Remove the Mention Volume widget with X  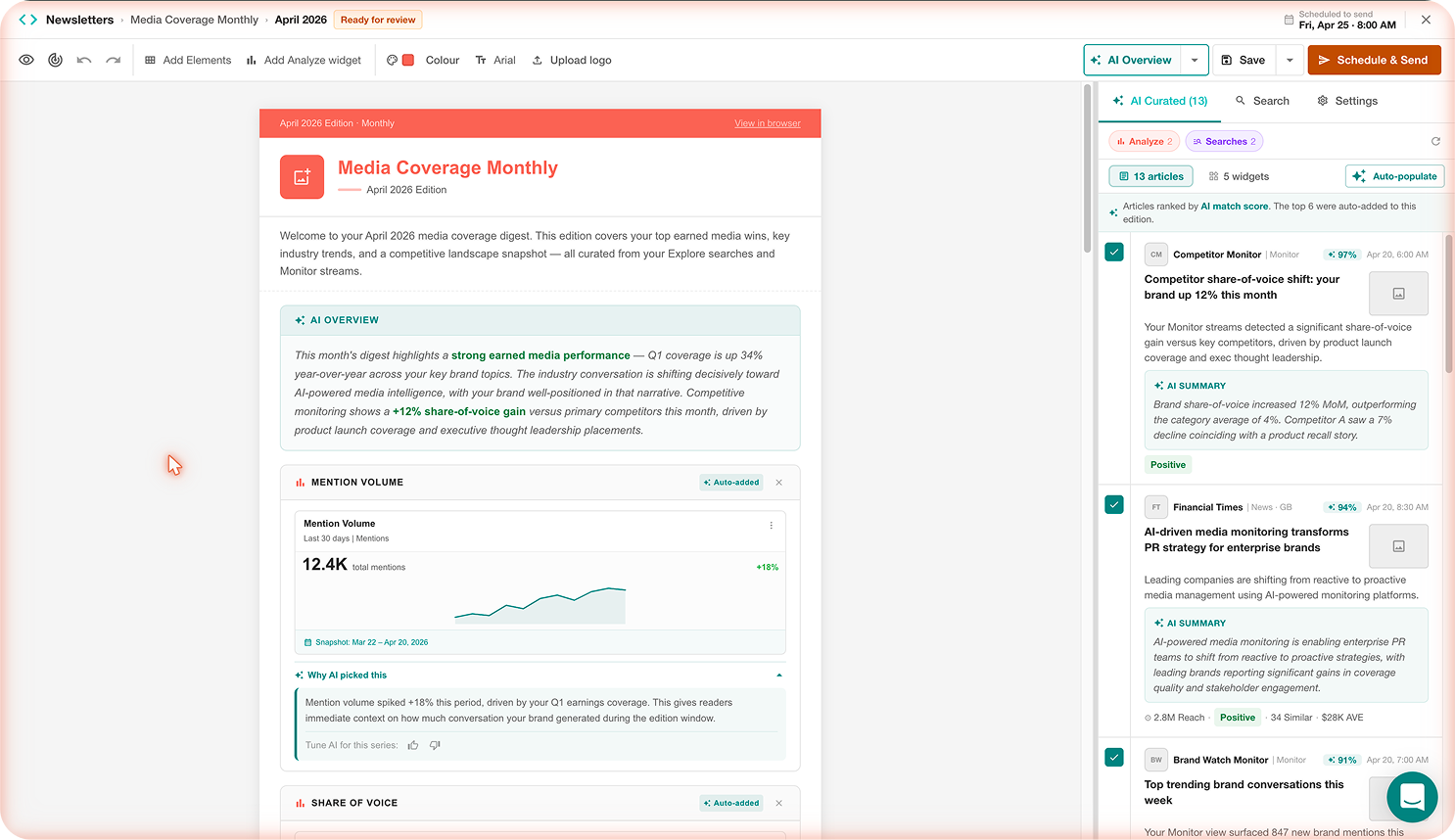[x=779, y=483]
